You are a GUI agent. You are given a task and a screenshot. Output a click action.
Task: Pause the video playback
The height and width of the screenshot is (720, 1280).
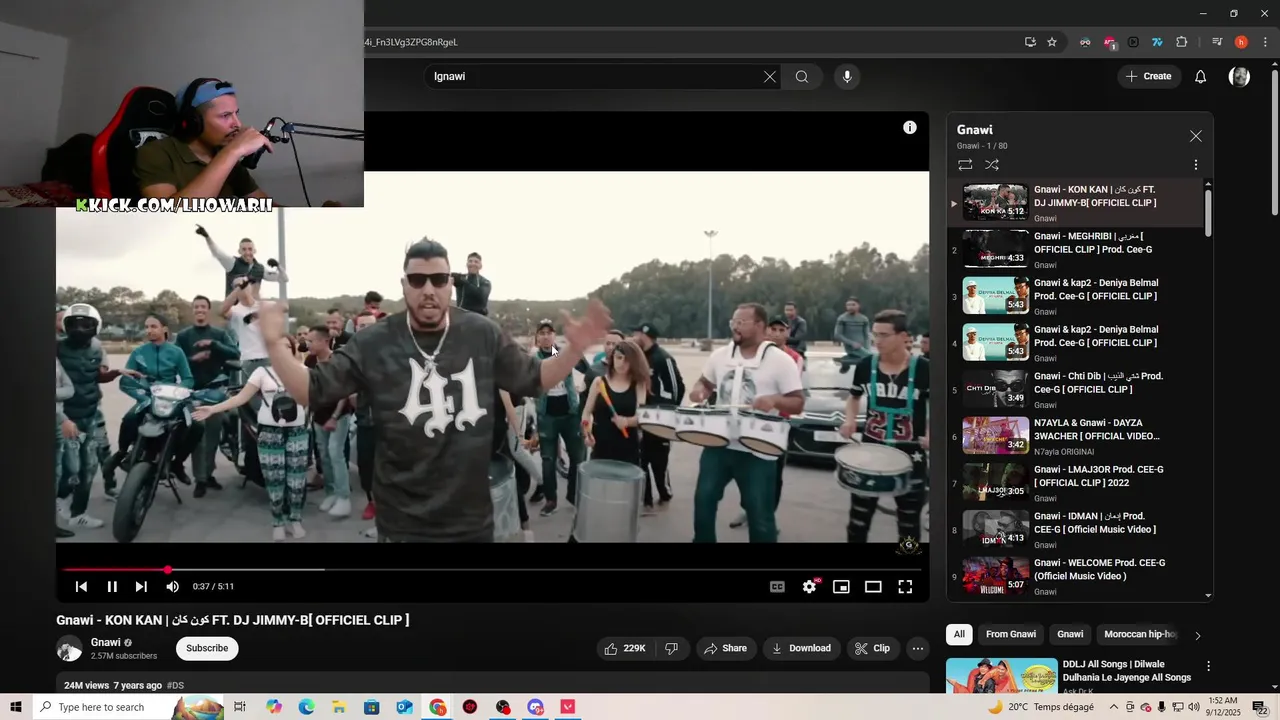tap(112, 587)
